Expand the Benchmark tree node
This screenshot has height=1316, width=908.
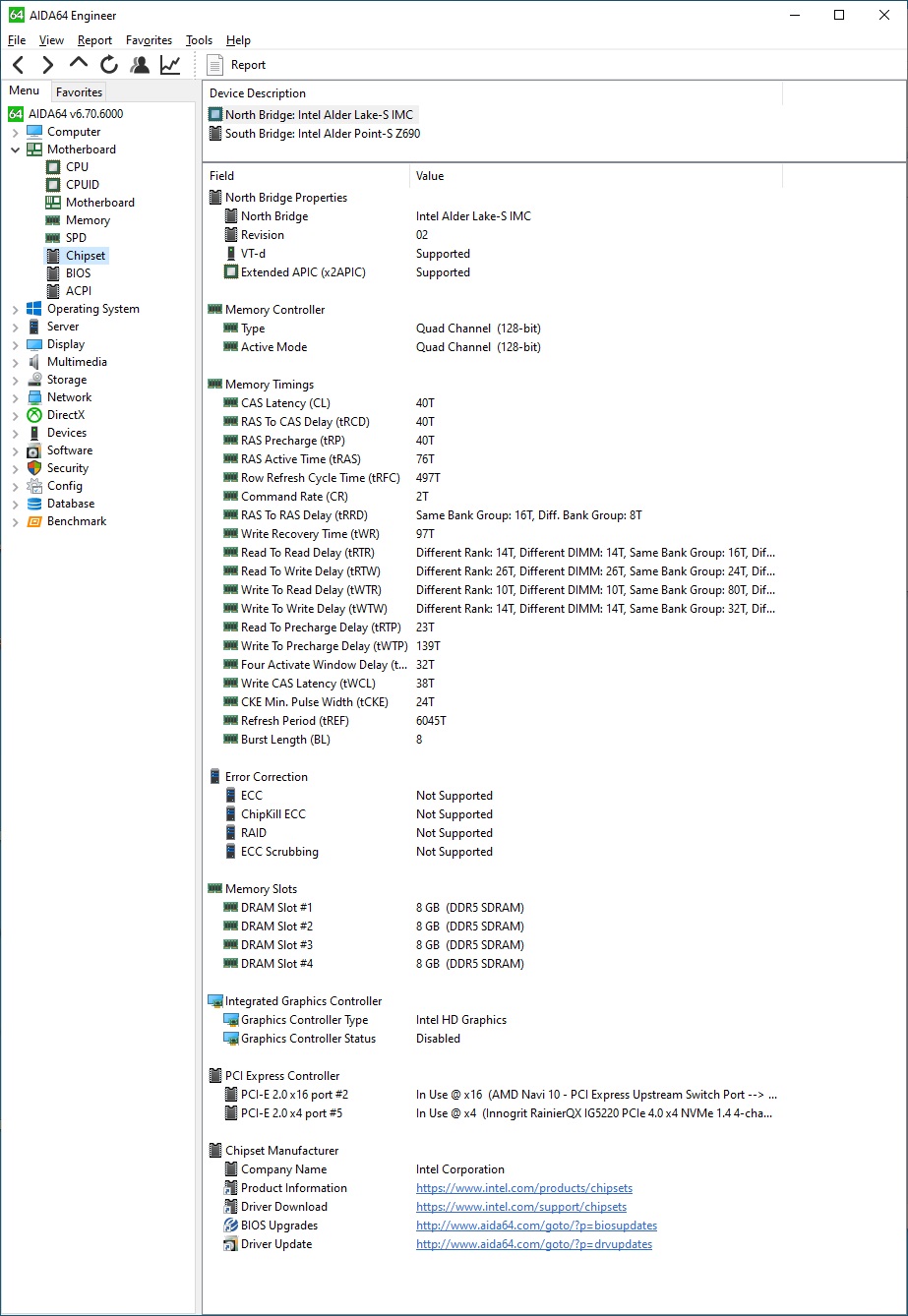(15, 521)
